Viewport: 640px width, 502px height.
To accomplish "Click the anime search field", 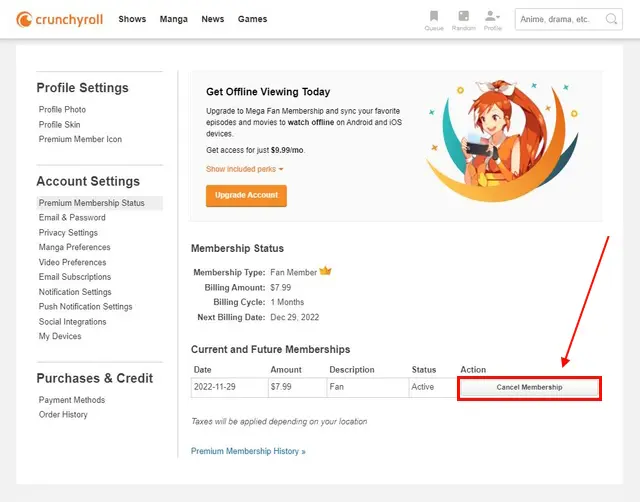I will click(x=568, y=19).
